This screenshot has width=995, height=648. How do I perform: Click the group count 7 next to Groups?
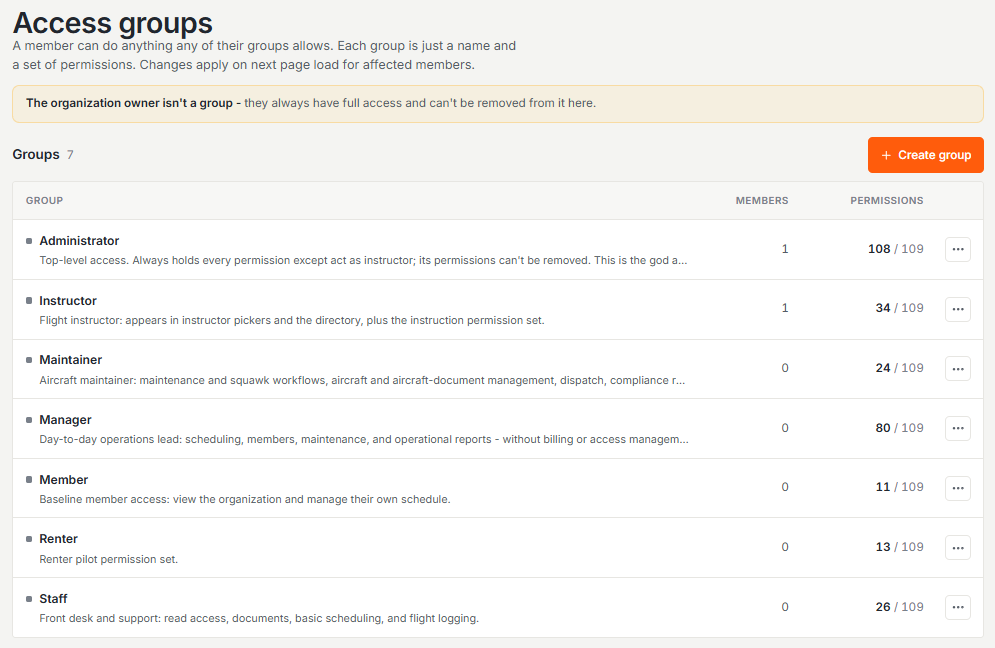(70, 155)
